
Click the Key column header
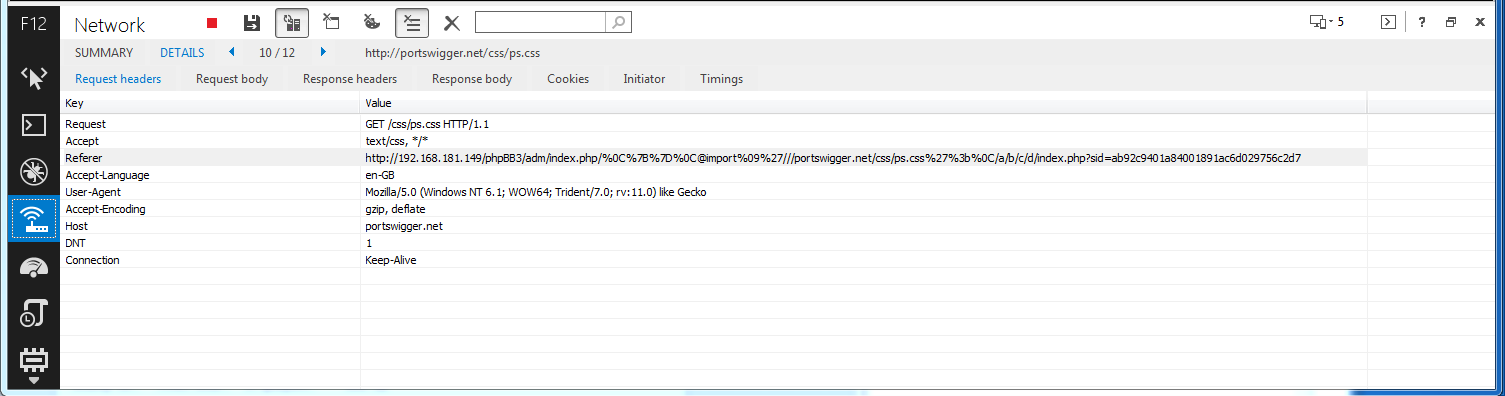(210, 103)
